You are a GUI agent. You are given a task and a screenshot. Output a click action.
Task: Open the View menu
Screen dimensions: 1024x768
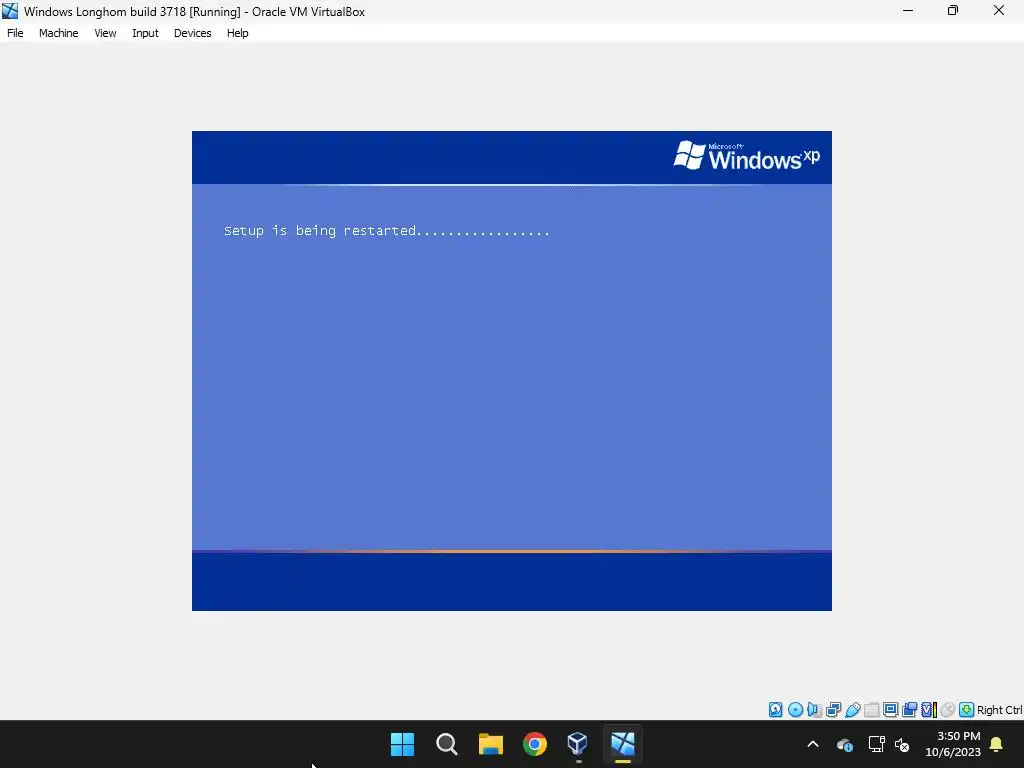tap(105, 33)
